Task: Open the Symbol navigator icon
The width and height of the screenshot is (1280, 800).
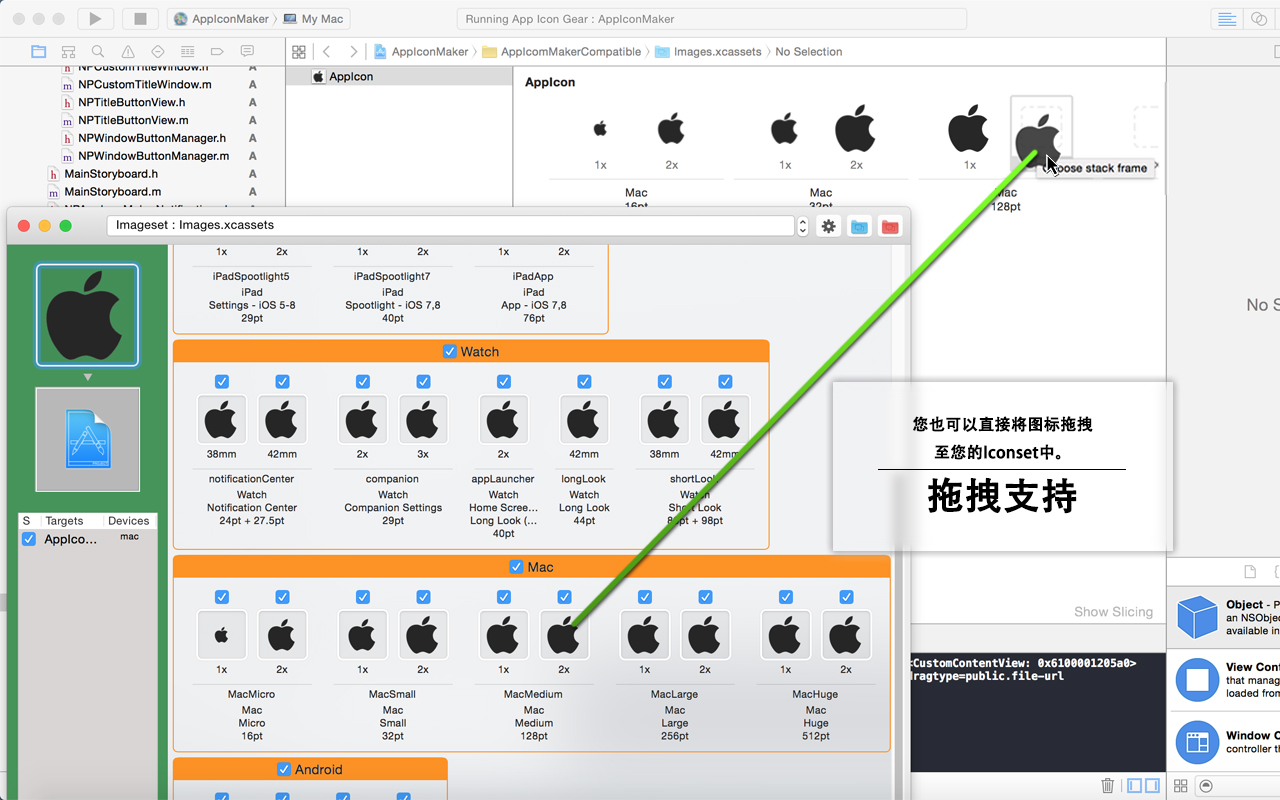Action: coord(68,52)
